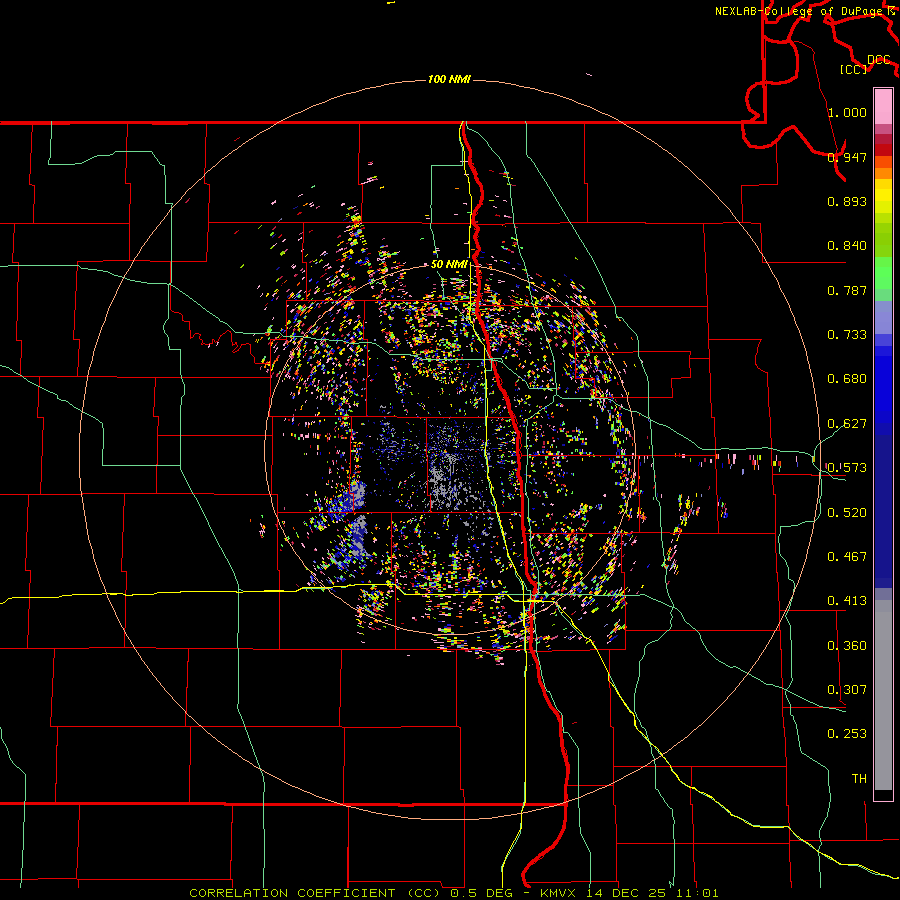Click the 0.467 value on the scale
This screenshot has height=900, width=900.
847,557
